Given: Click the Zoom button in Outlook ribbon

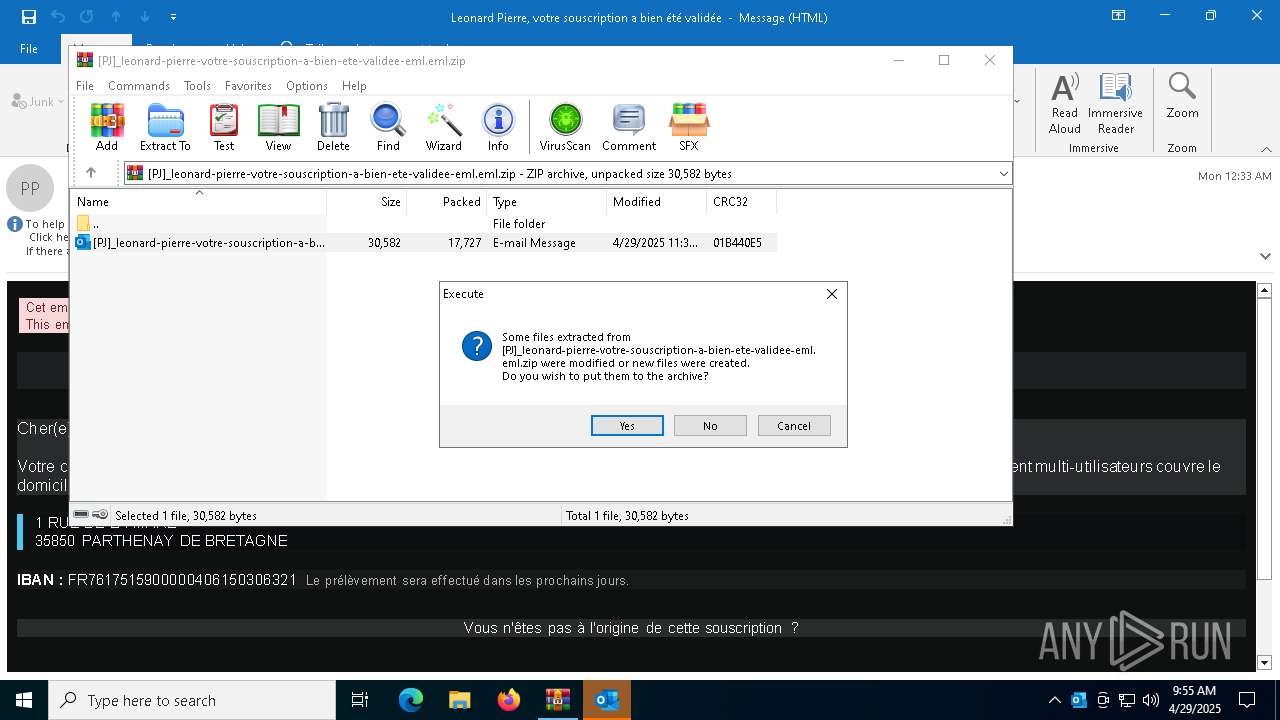Looking at the screenshot, I should coord(1182,96).
